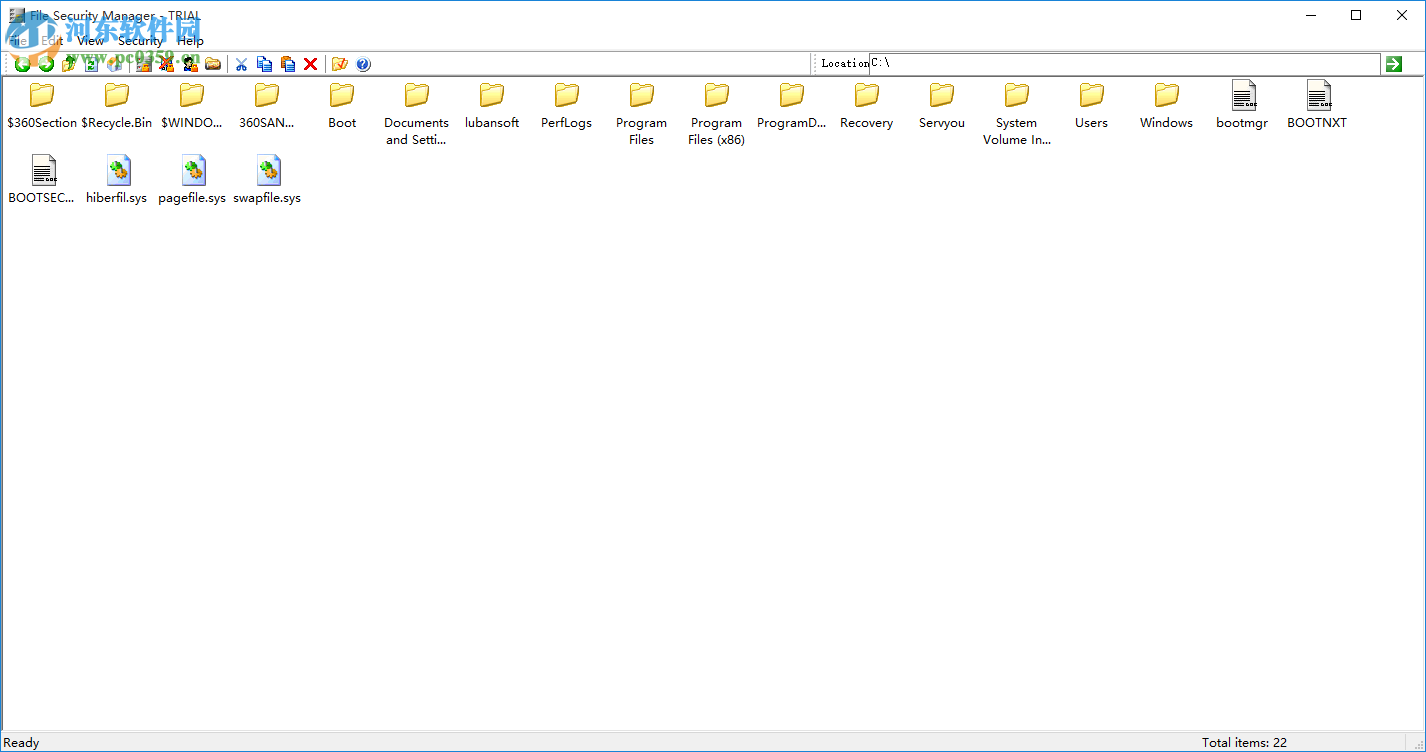Open the View menu
Screen dimensions: 1426x752
click(x=90, y=41)
